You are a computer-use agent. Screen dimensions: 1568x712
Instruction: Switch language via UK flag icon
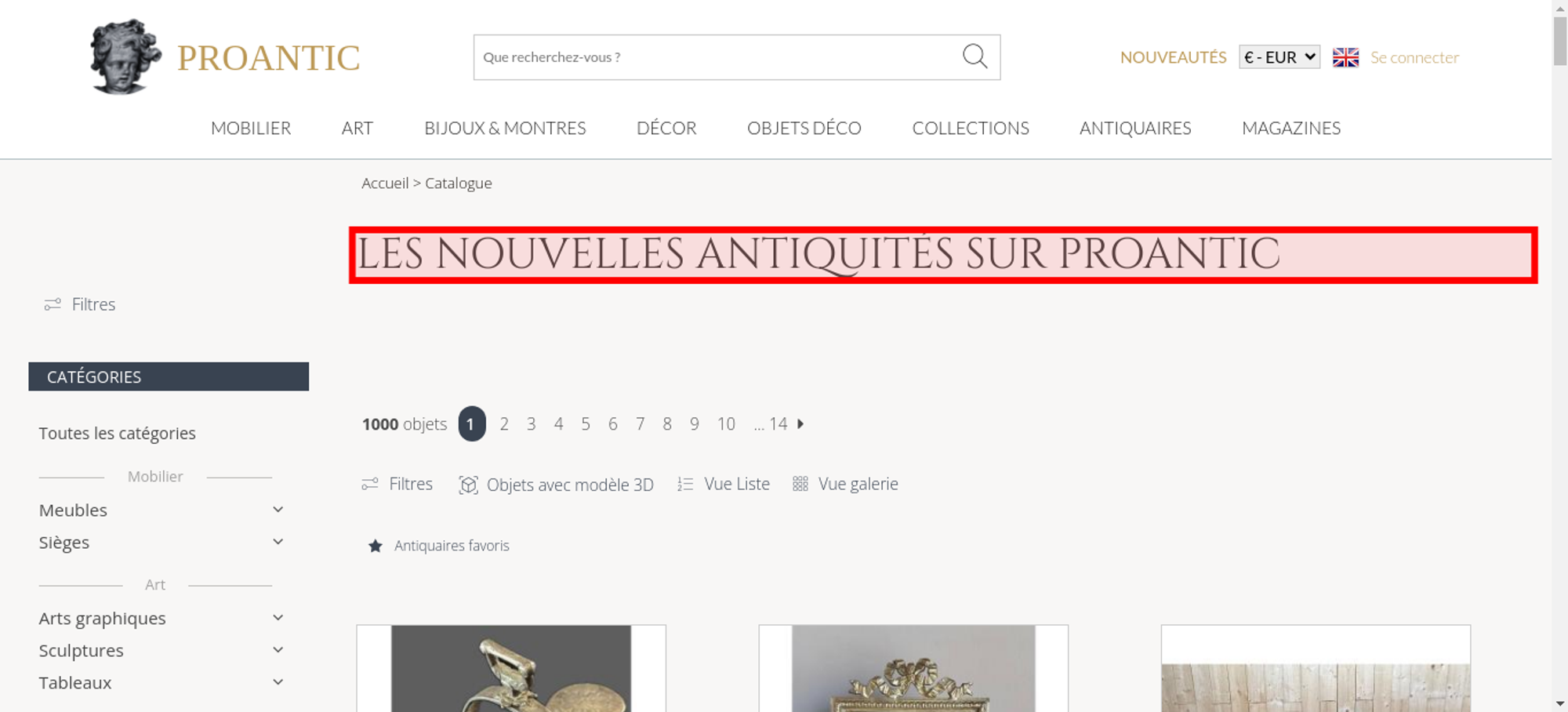tap(1345, 57)
